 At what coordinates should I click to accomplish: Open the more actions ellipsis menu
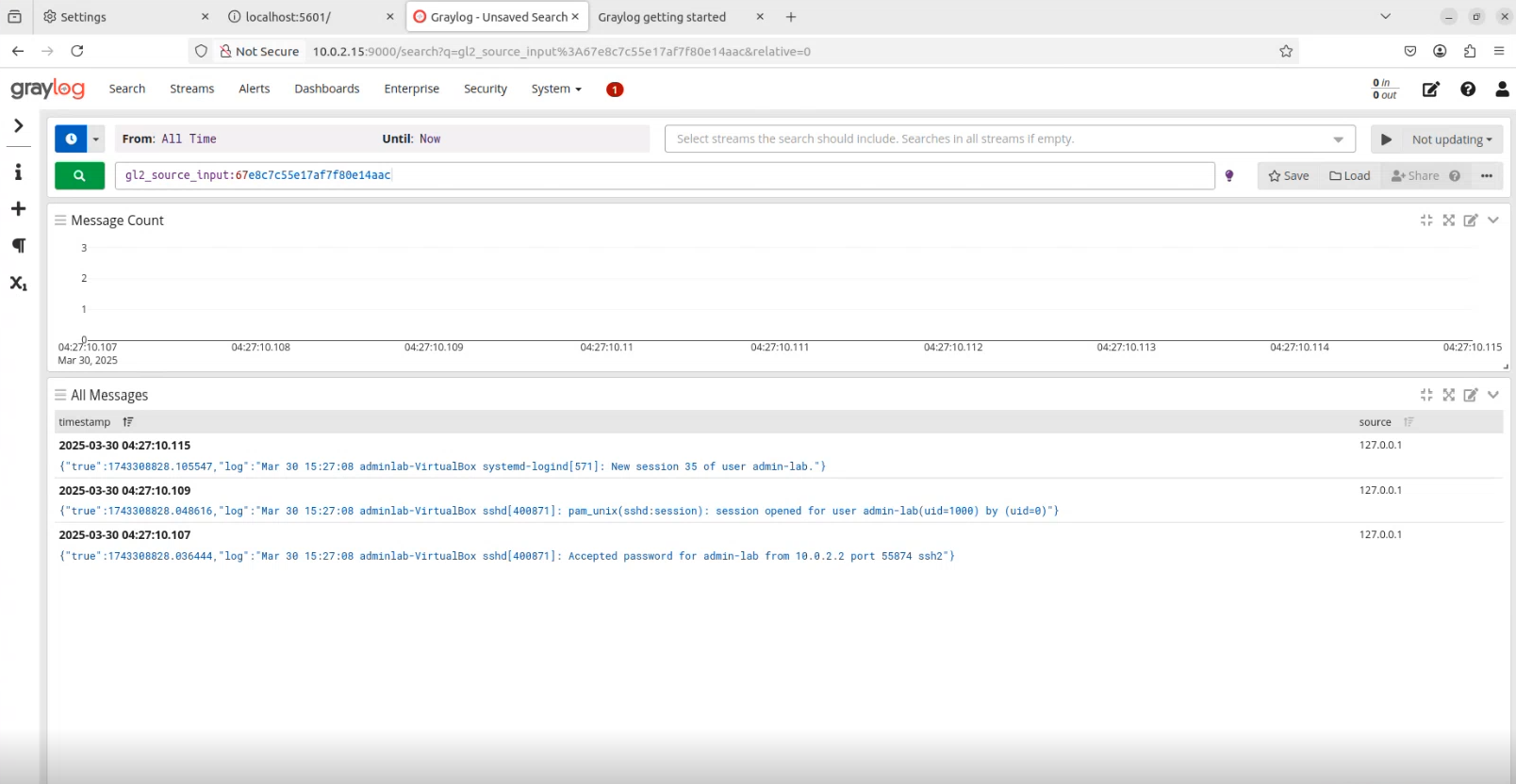point(1487,175)
